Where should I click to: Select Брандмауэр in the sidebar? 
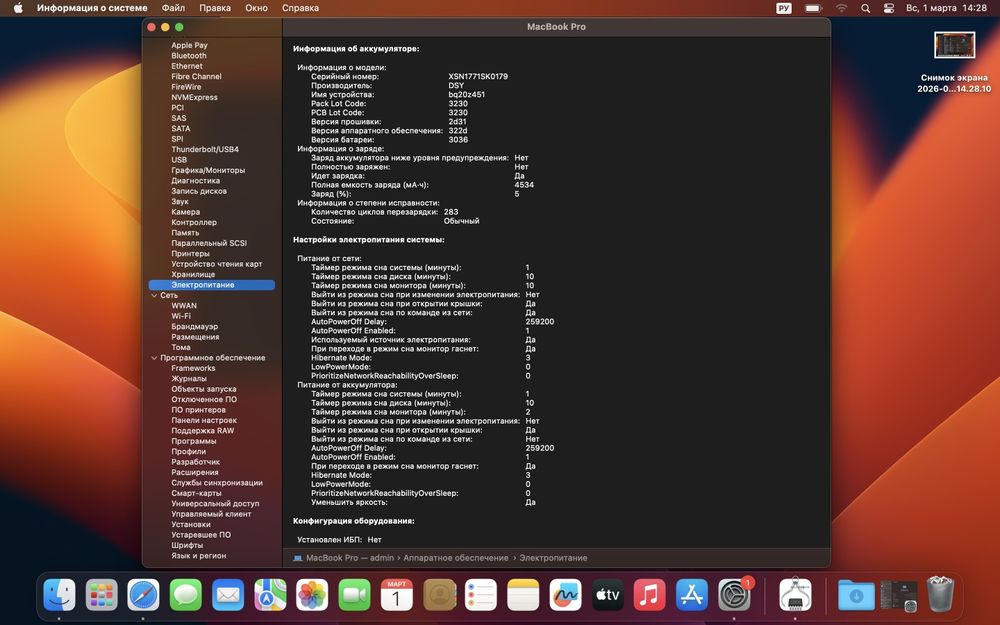coord(195,327)
